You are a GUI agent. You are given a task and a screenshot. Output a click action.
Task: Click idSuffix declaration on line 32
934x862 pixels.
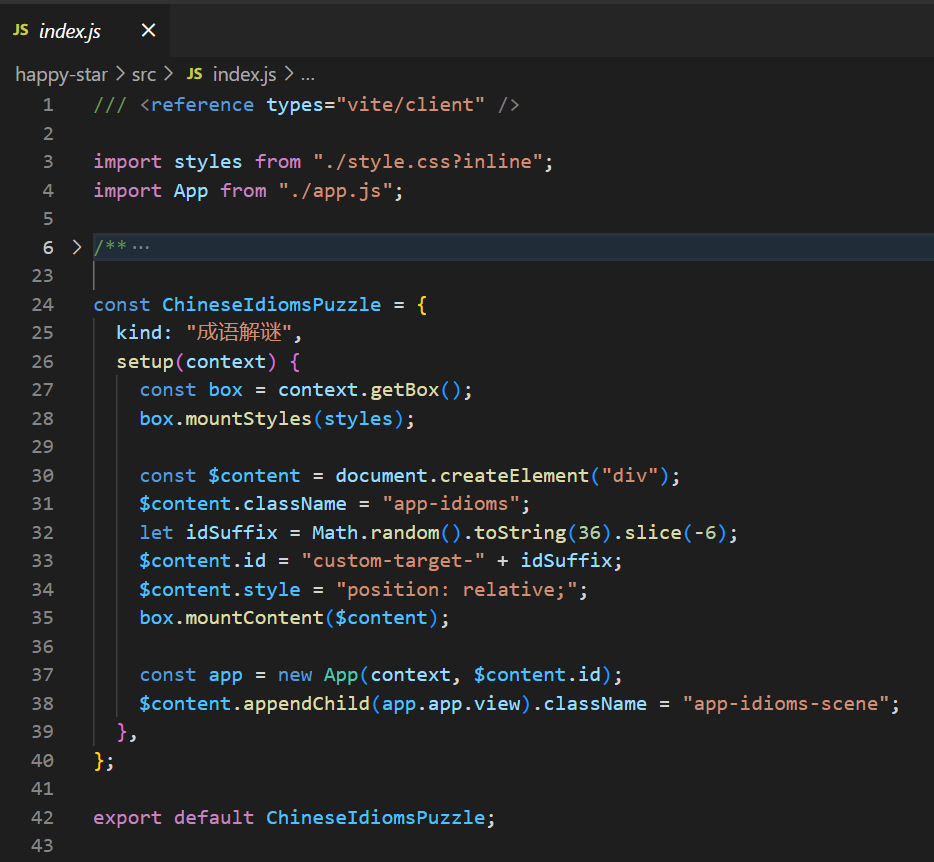pos(231,532)
